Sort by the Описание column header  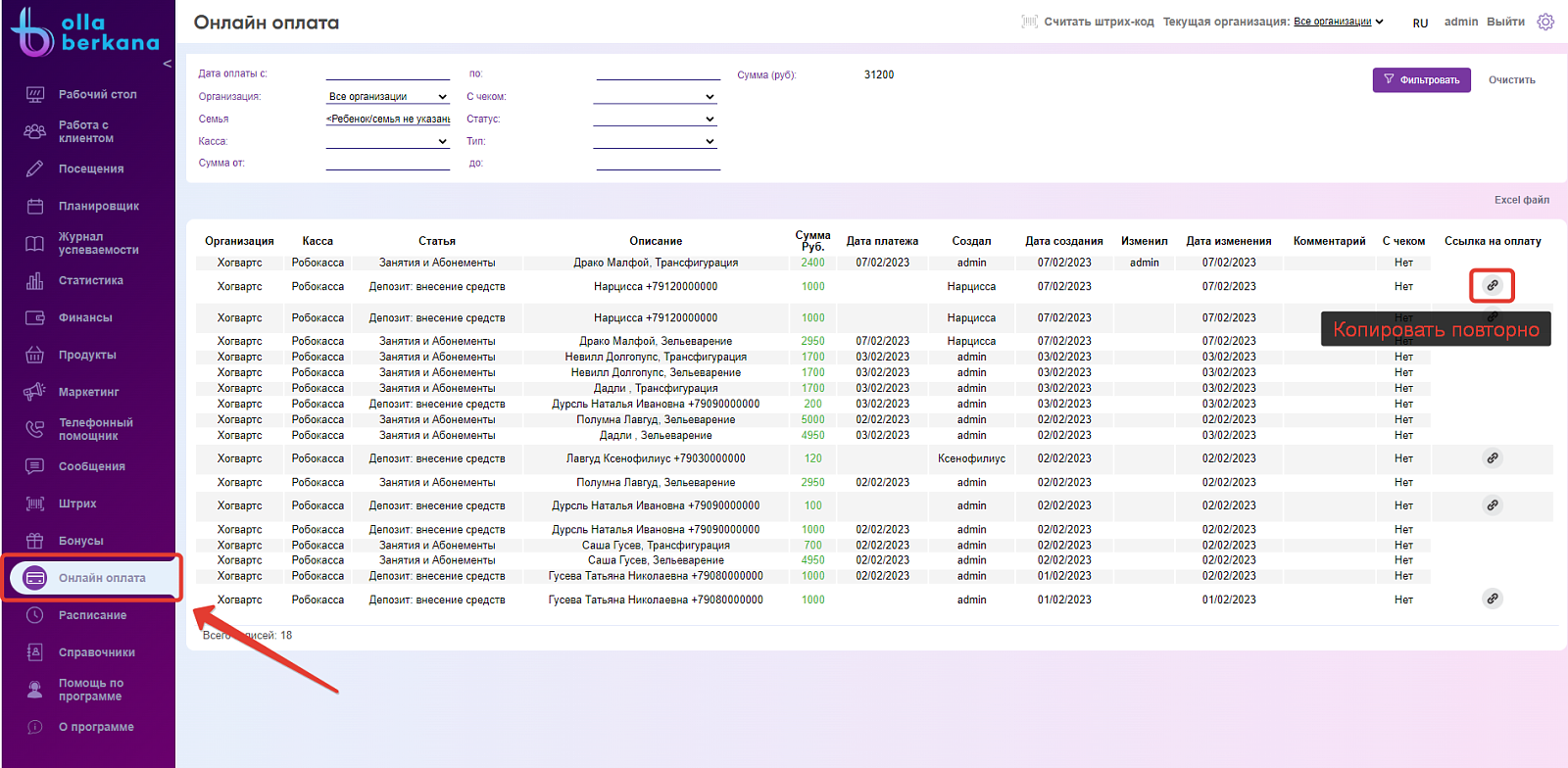(x=656, y=241)
